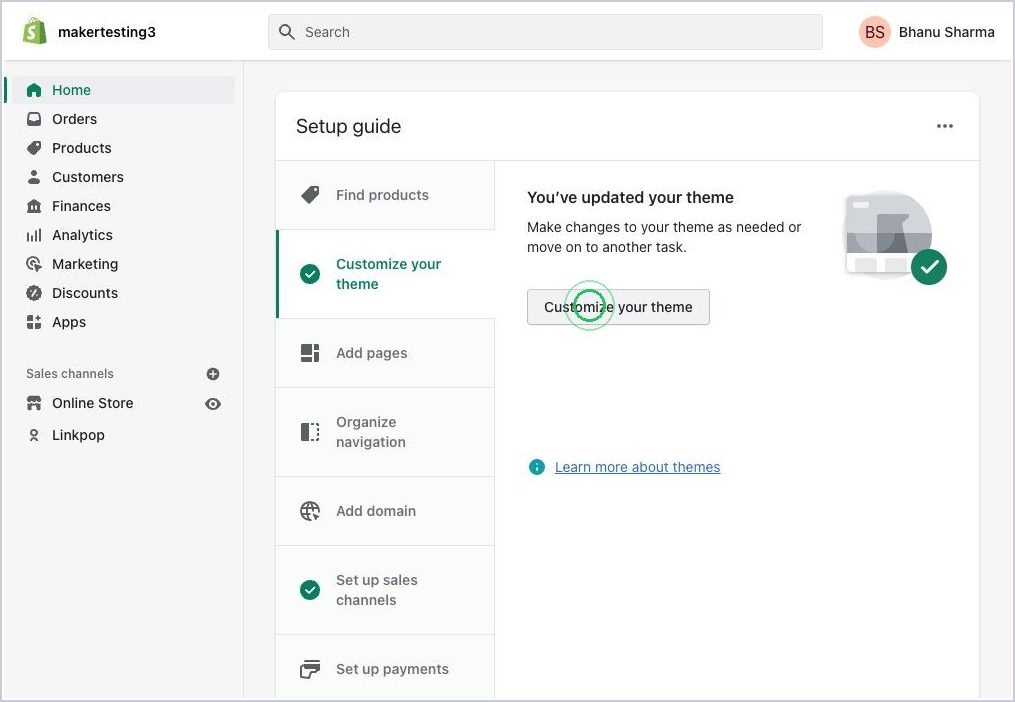Open the Customers person icon

click(34, 177)
